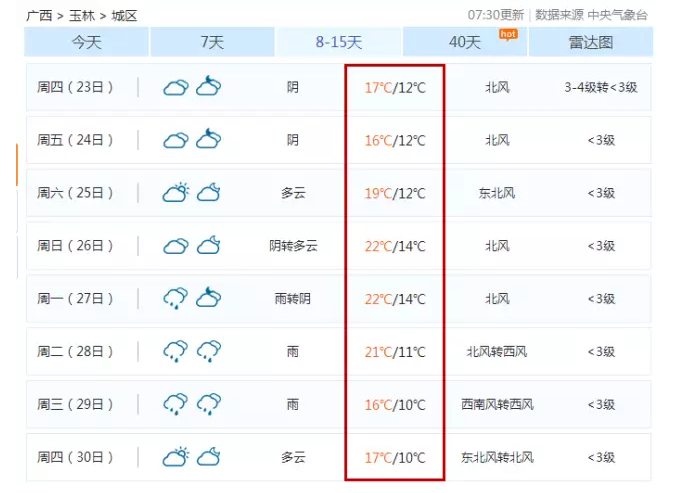The height and width of the screenshot is (493, 678).
Task: Click the 17℃/10℃ temperature value
Action: [395, 458]
